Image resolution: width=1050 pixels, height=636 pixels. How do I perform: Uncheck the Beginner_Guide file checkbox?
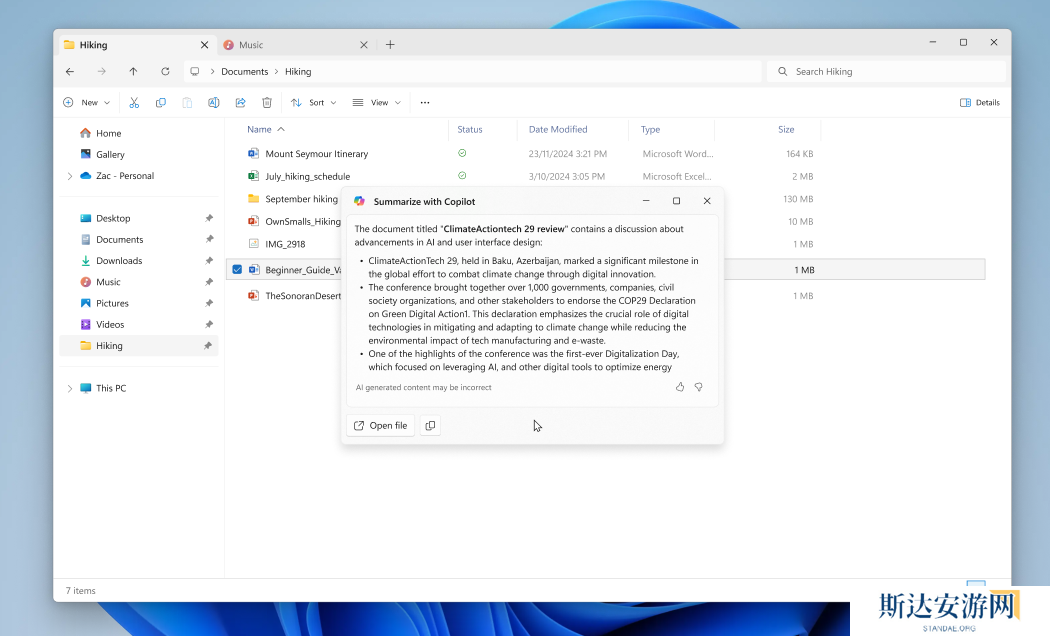(237, 269)
